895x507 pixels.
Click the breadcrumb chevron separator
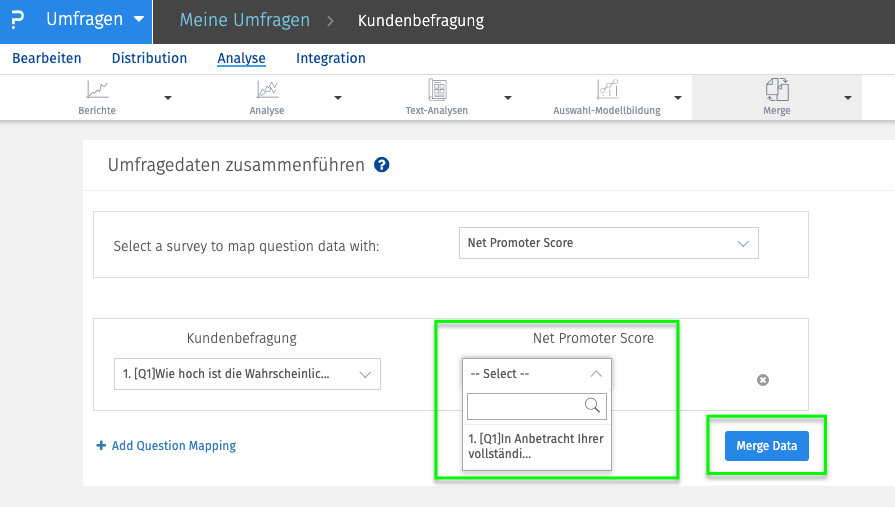click(x=330, y=21)
